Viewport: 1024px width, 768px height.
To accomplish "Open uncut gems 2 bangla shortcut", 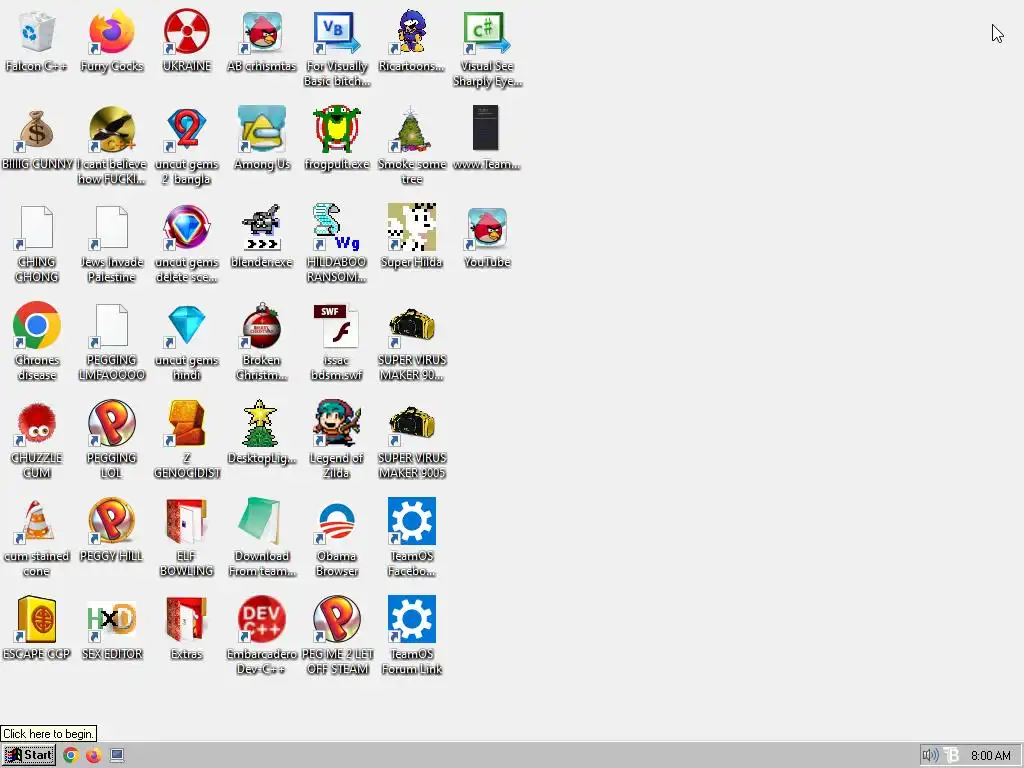I will 187,129.
